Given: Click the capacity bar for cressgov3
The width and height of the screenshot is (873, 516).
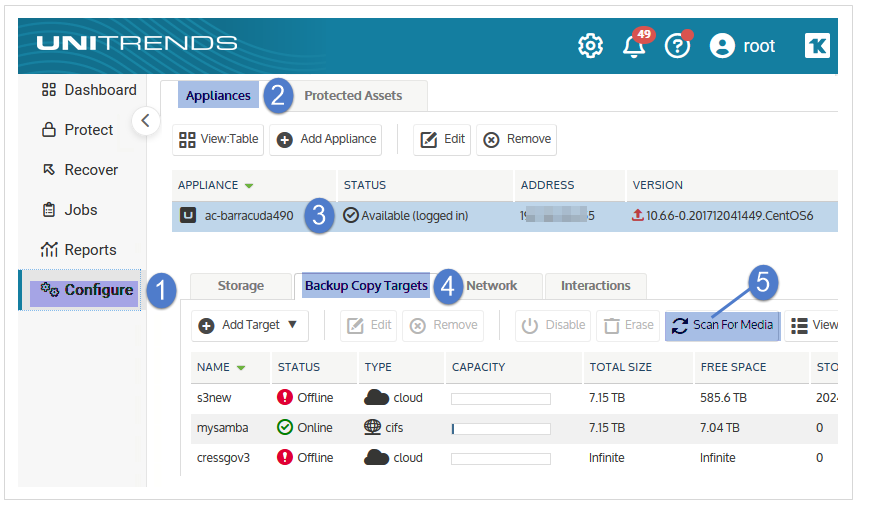Looking at the screenshot, I should pyautogui.click(x=501, y=459).
